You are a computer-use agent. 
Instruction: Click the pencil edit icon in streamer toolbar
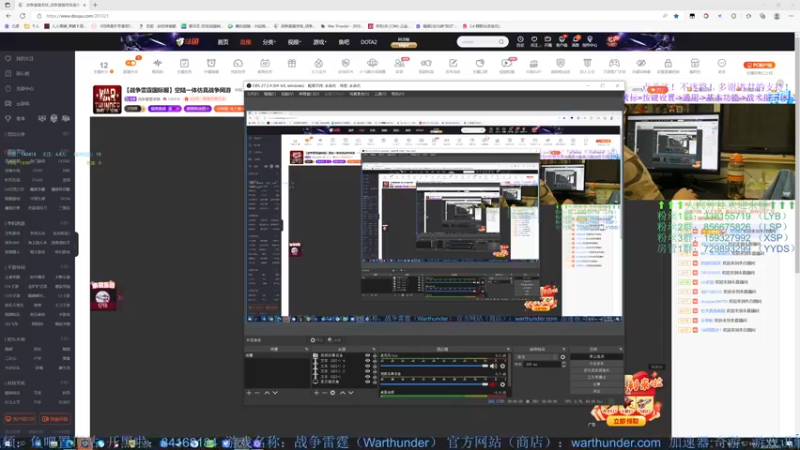tap(453, 63)
